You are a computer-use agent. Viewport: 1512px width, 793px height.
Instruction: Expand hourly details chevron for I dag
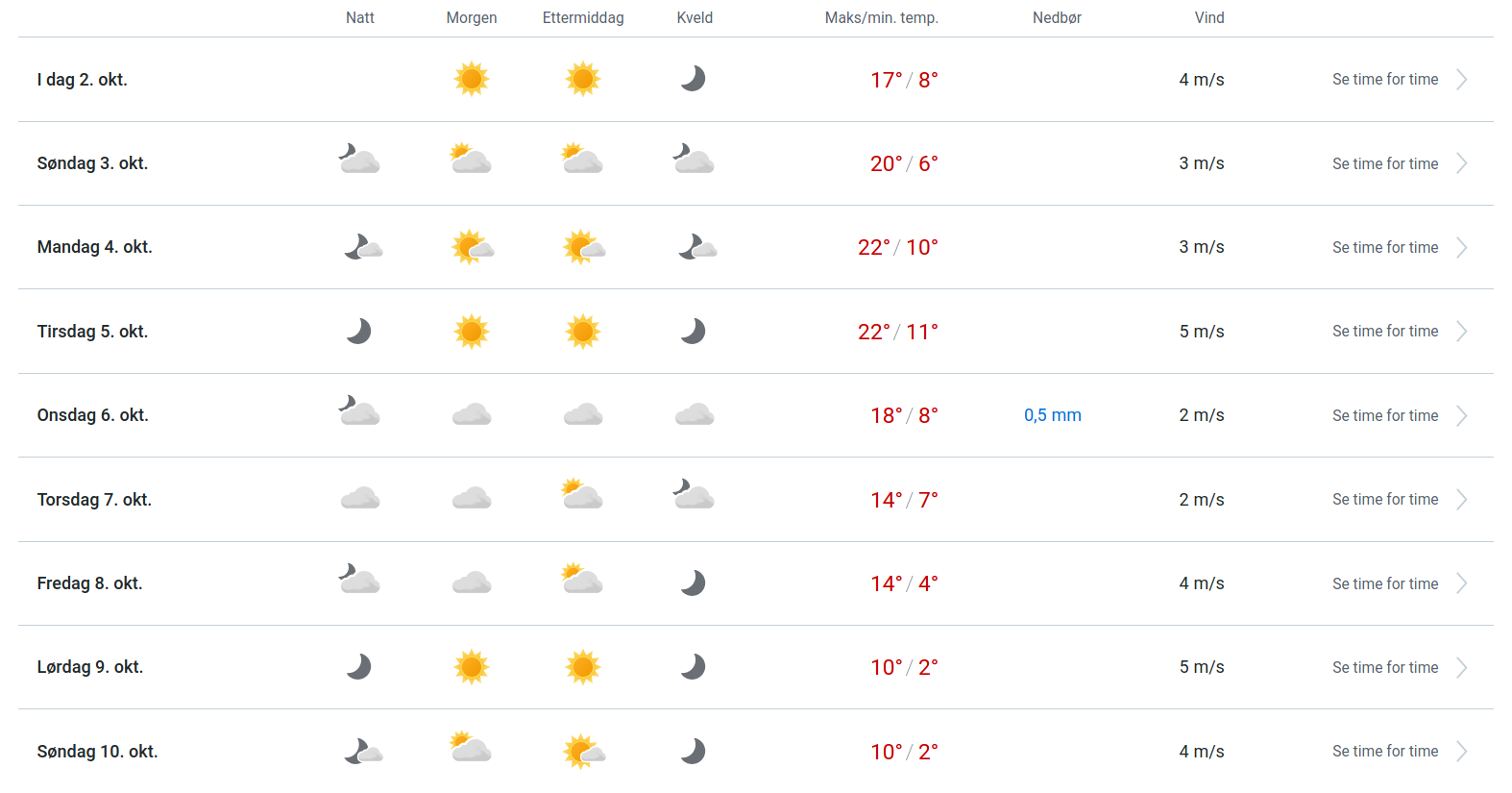1461,80
